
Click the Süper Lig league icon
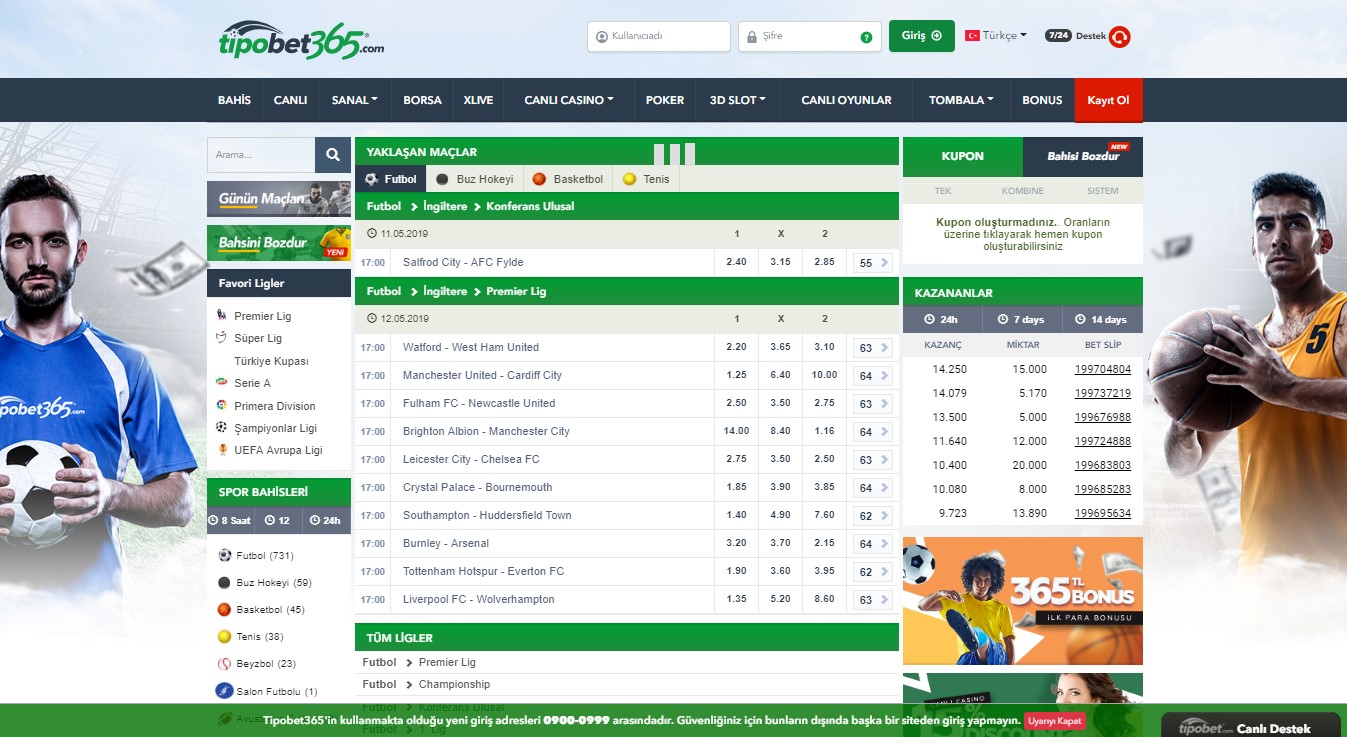point(222,338)
